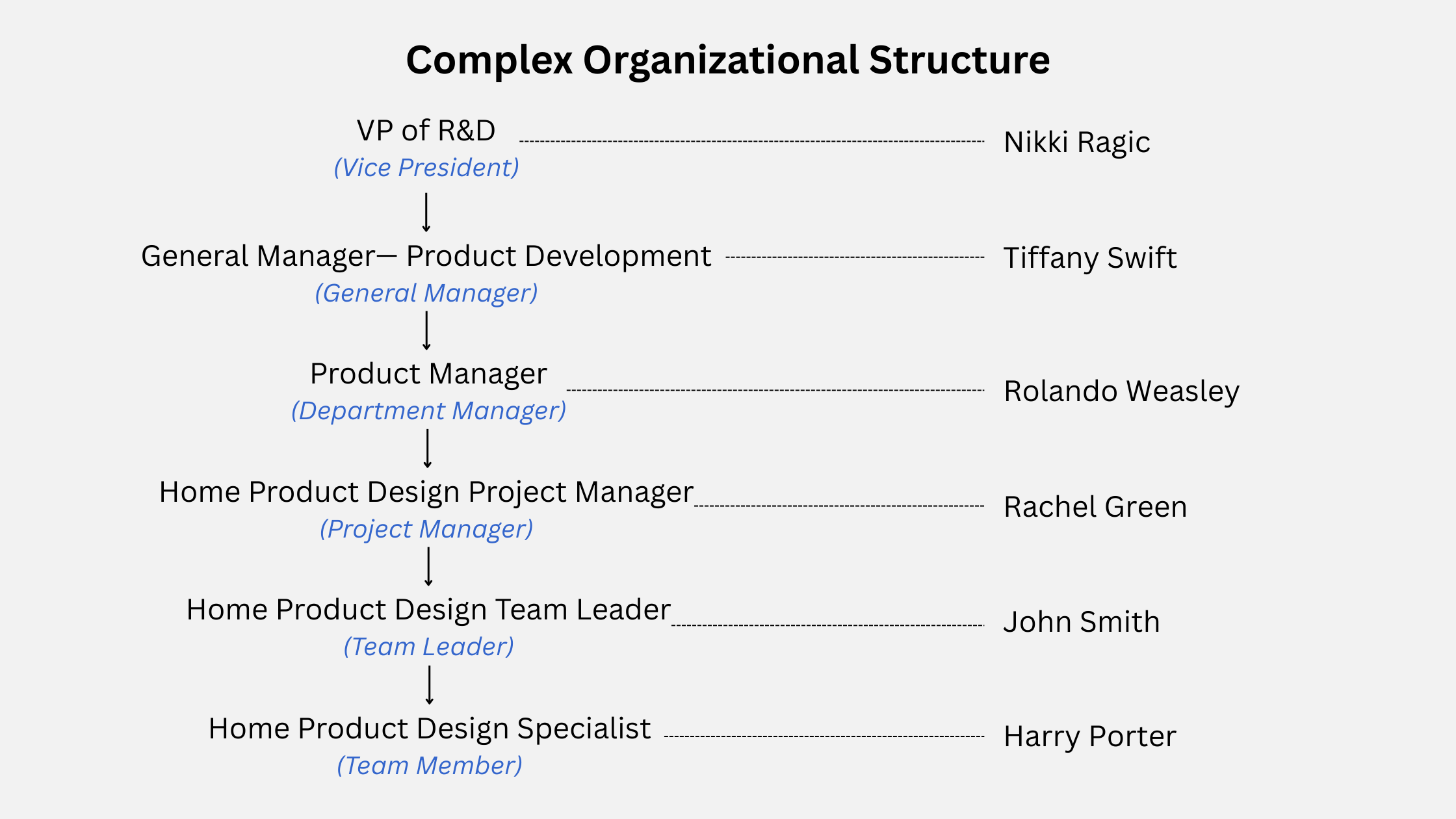Click the name Harry Porter
1456x819 pixels.
[x=1090, y=736]
